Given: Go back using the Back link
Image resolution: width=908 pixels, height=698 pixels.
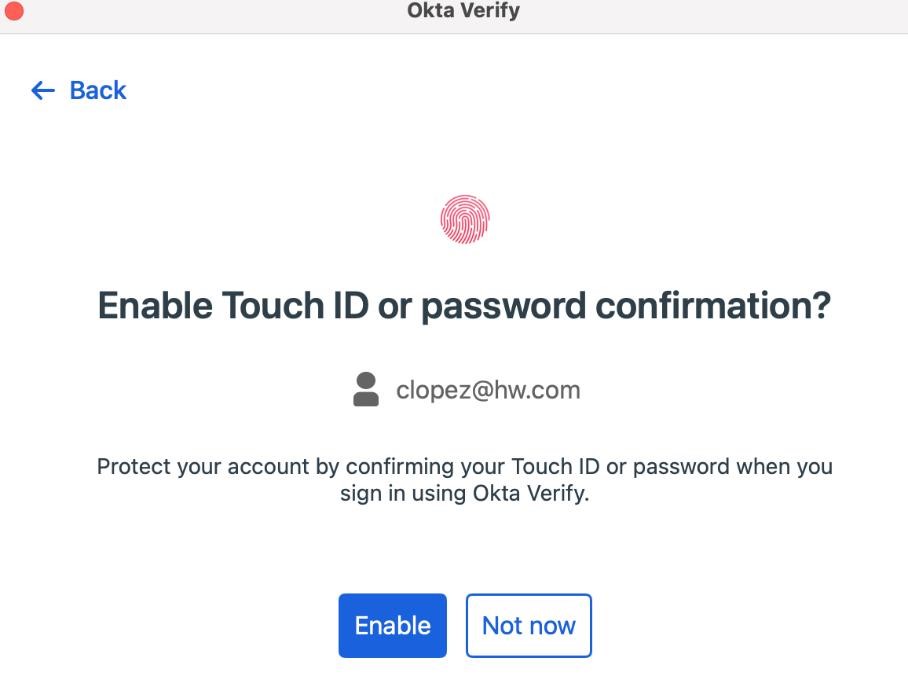Looking at the screenshot, I should (x=97, y=91).
